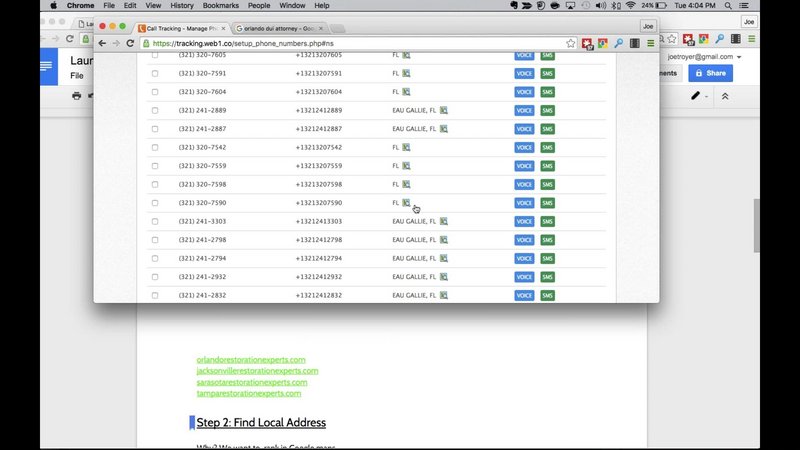This screenshot has height=450, width=800.
Task: Click the Google Docs vertical scrollbar thumb
Action: (x=756, y=226)
